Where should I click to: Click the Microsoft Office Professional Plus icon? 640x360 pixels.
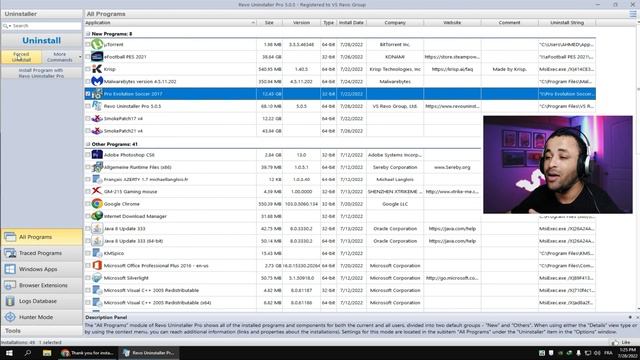(97, 265)
